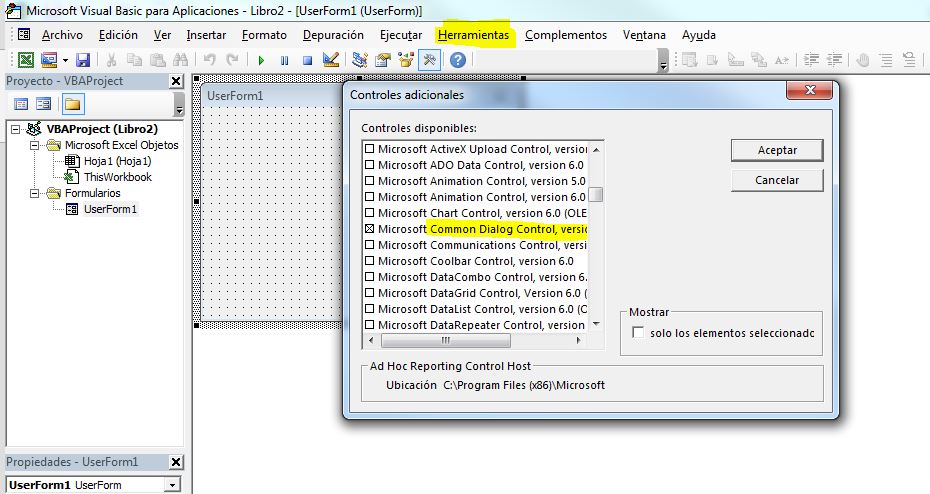930x494 pixels.
Task: Open the Depuración menu
Action: (x=333, y=35)
